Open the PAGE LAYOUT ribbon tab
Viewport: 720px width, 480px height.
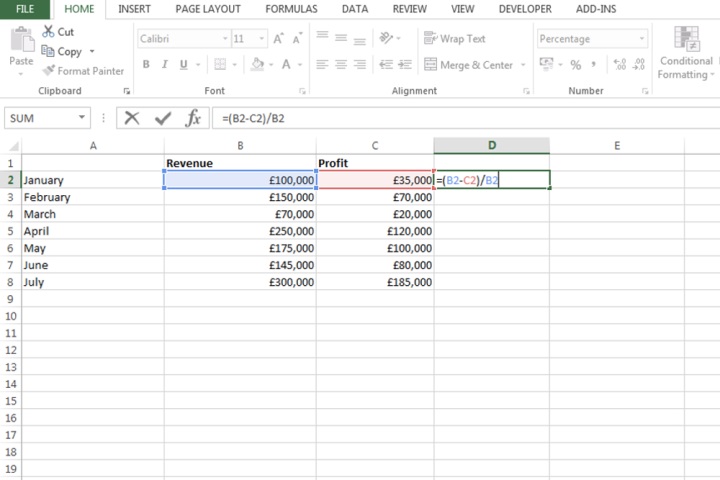pos(208,9)
